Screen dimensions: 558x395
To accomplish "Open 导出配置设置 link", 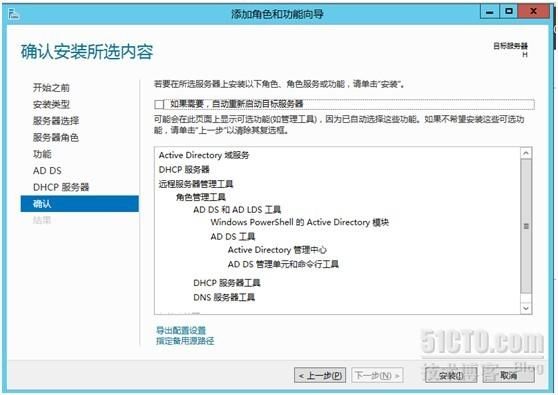I will (x=181, y=331).
